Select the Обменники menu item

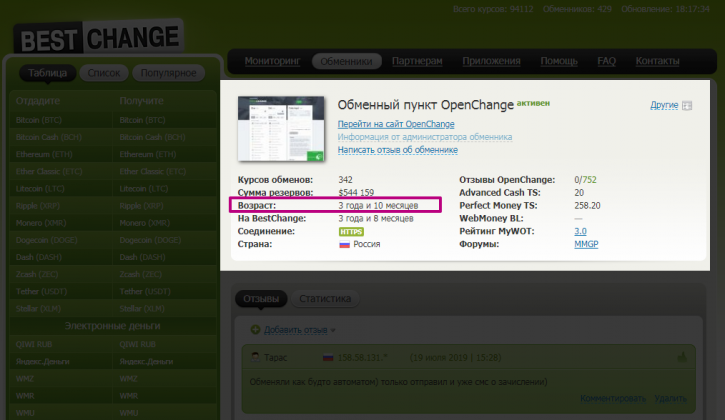tap(346, 61)
